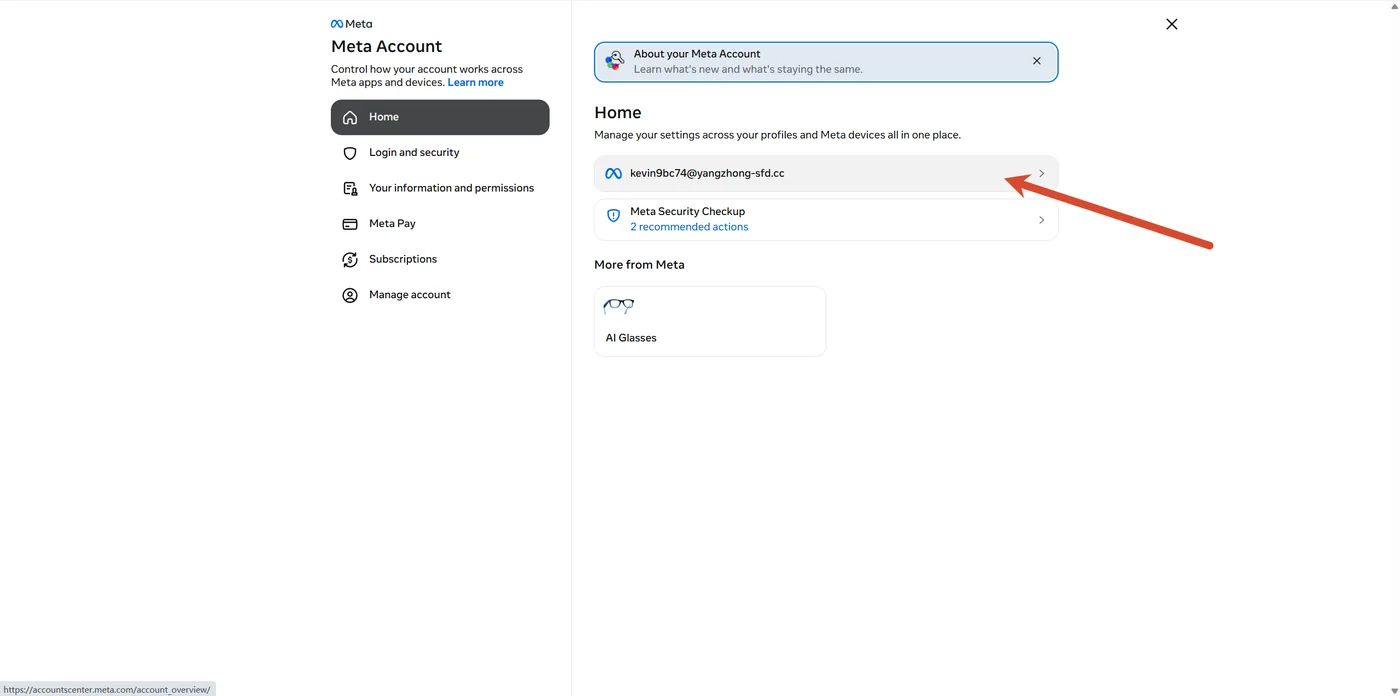Viewport: 1400px width, 696px height.
Task: Expand the kevin9bc74 account row chevron
Action: (x=1041, y=174)
